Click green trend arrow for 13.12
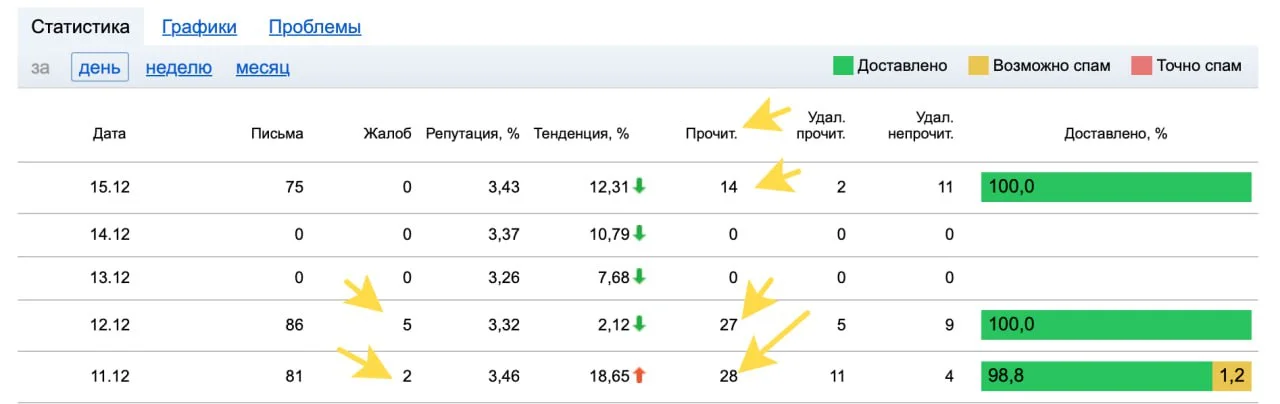The image size is (1280, 404). point(640,278)
